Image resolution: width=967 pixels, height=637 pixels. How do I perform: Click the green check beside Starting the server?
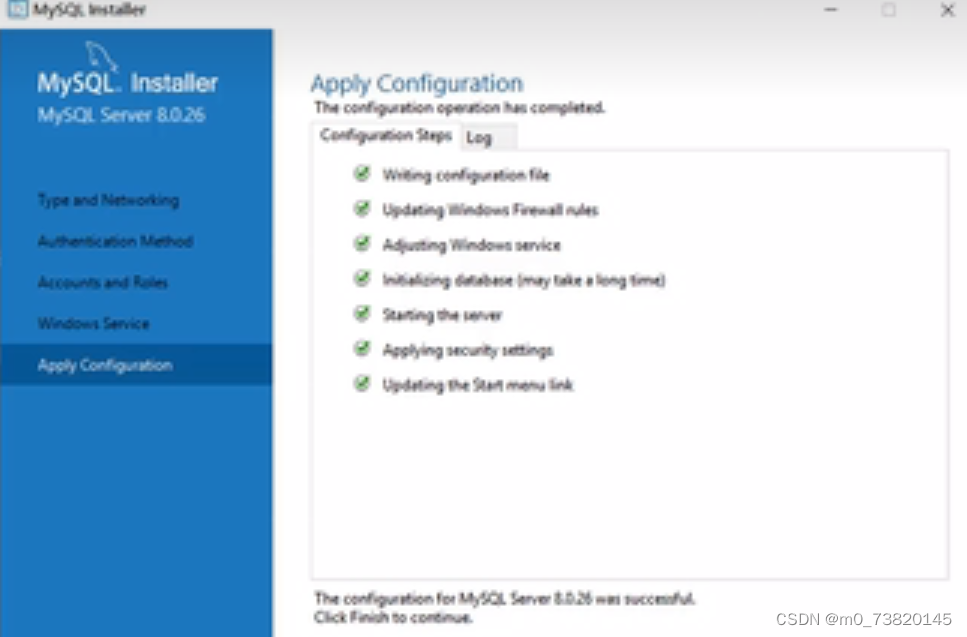(x=362, y=314)
